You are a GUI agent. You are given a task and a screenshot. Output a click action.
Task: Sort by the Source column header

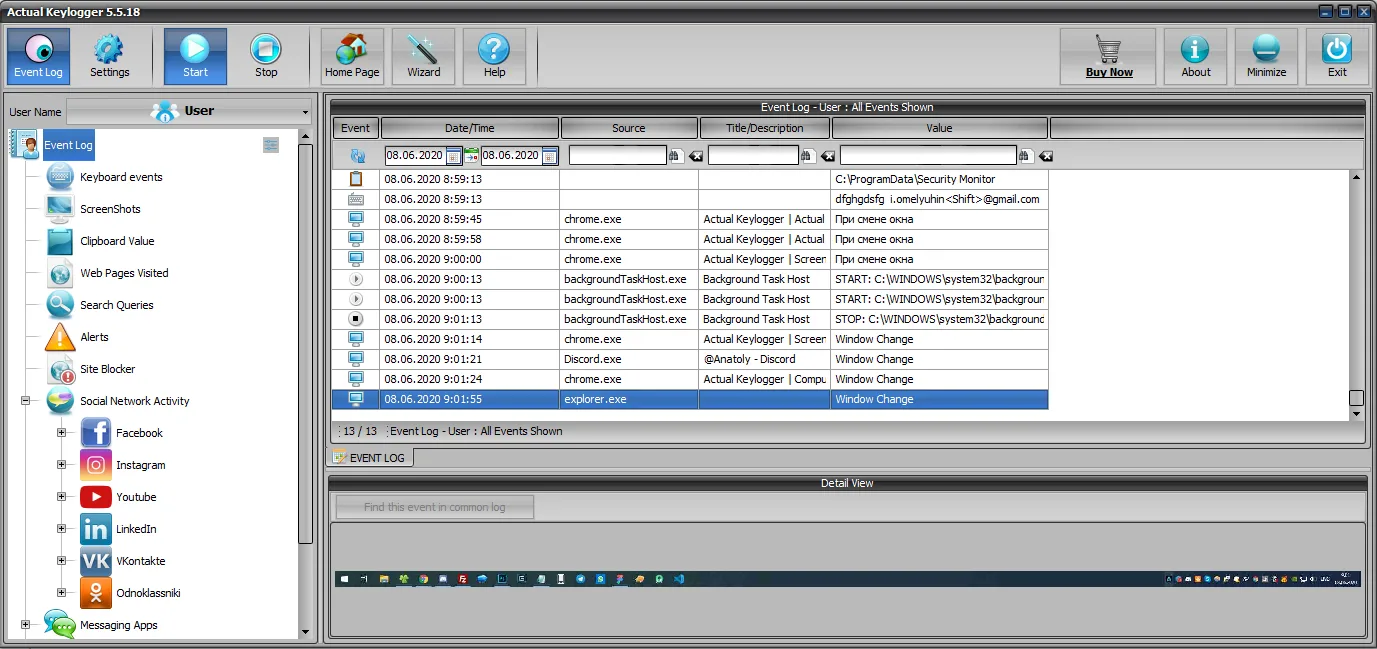click(628, 128)
